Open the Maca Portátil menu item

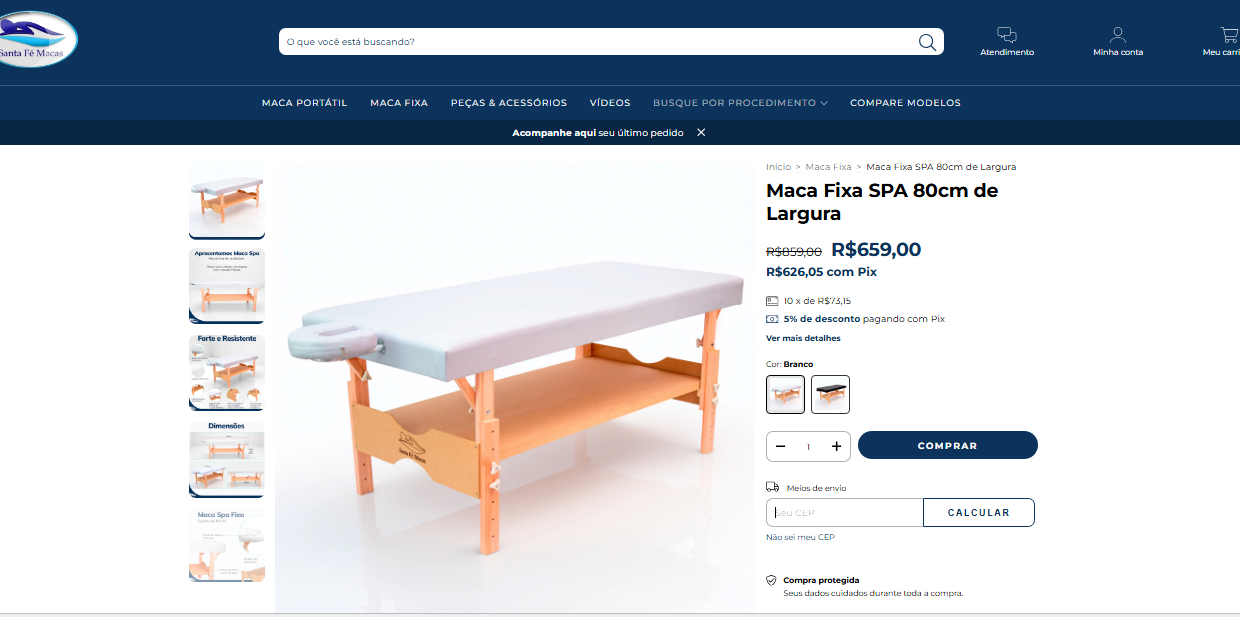click(304, 103)
